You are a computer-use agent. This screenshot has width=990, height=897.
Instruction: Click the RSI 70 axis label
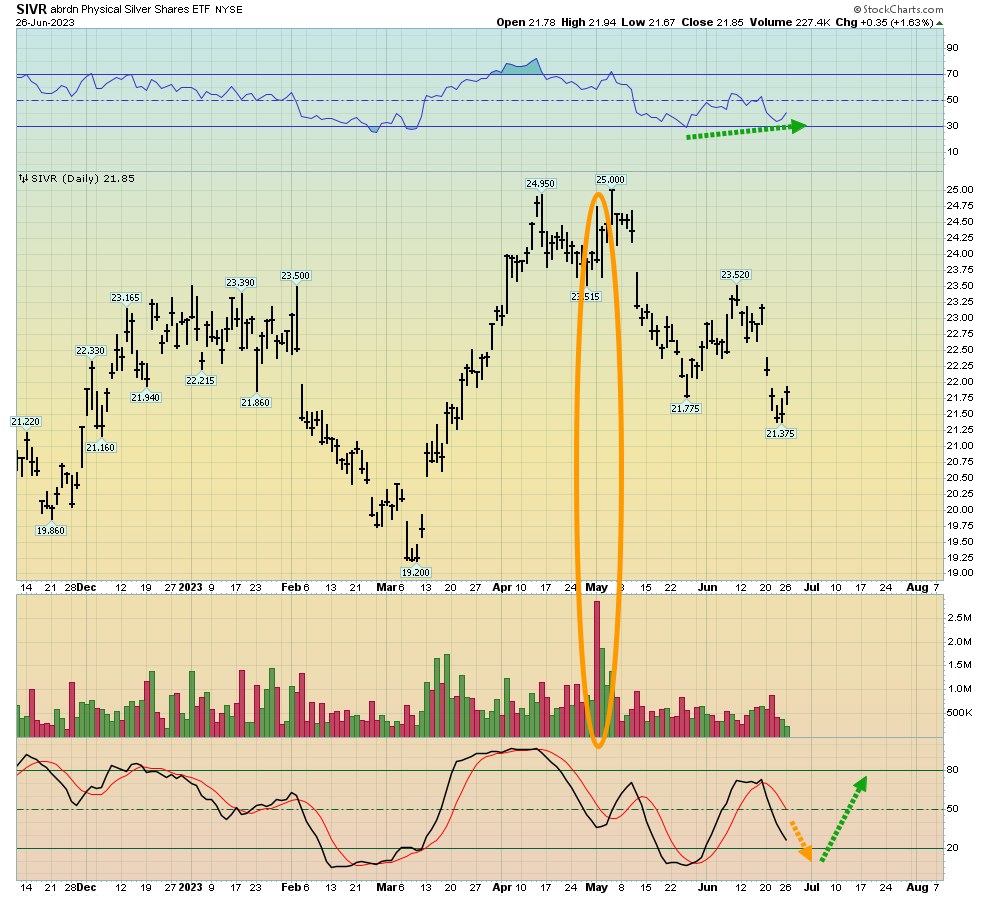(x=952, y=74)
